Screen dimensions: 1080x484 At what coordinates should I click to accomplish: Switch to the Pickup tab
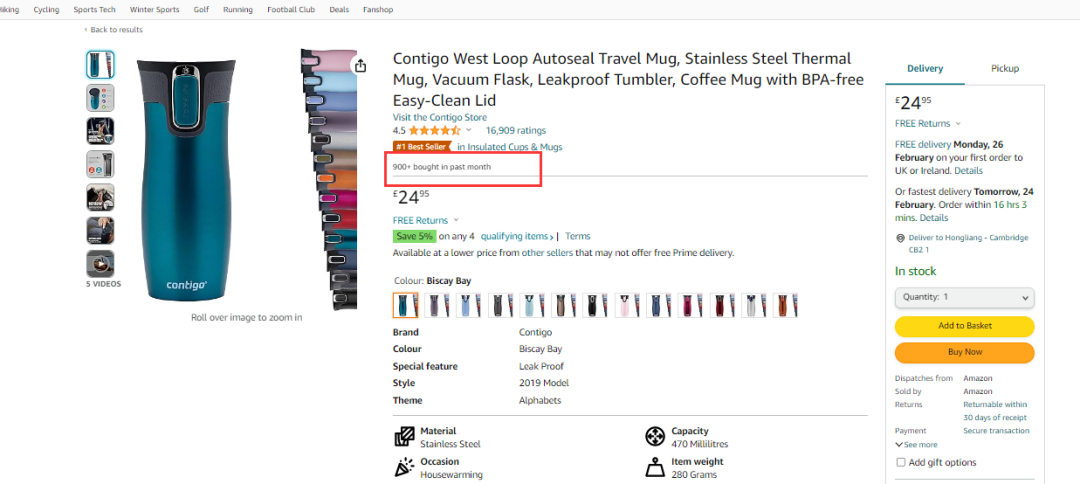tap(1005, 69)
